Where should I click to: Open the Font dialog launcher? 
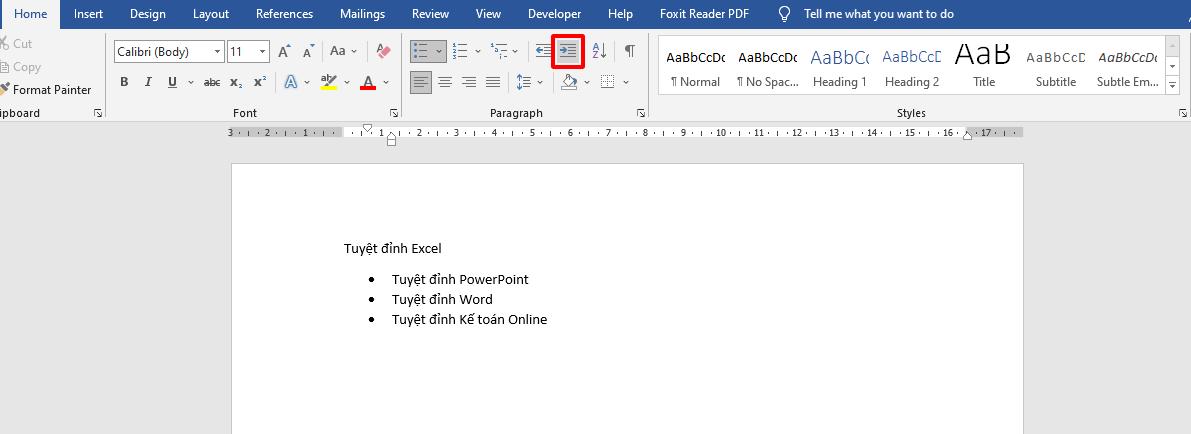(x=393, y=113)
